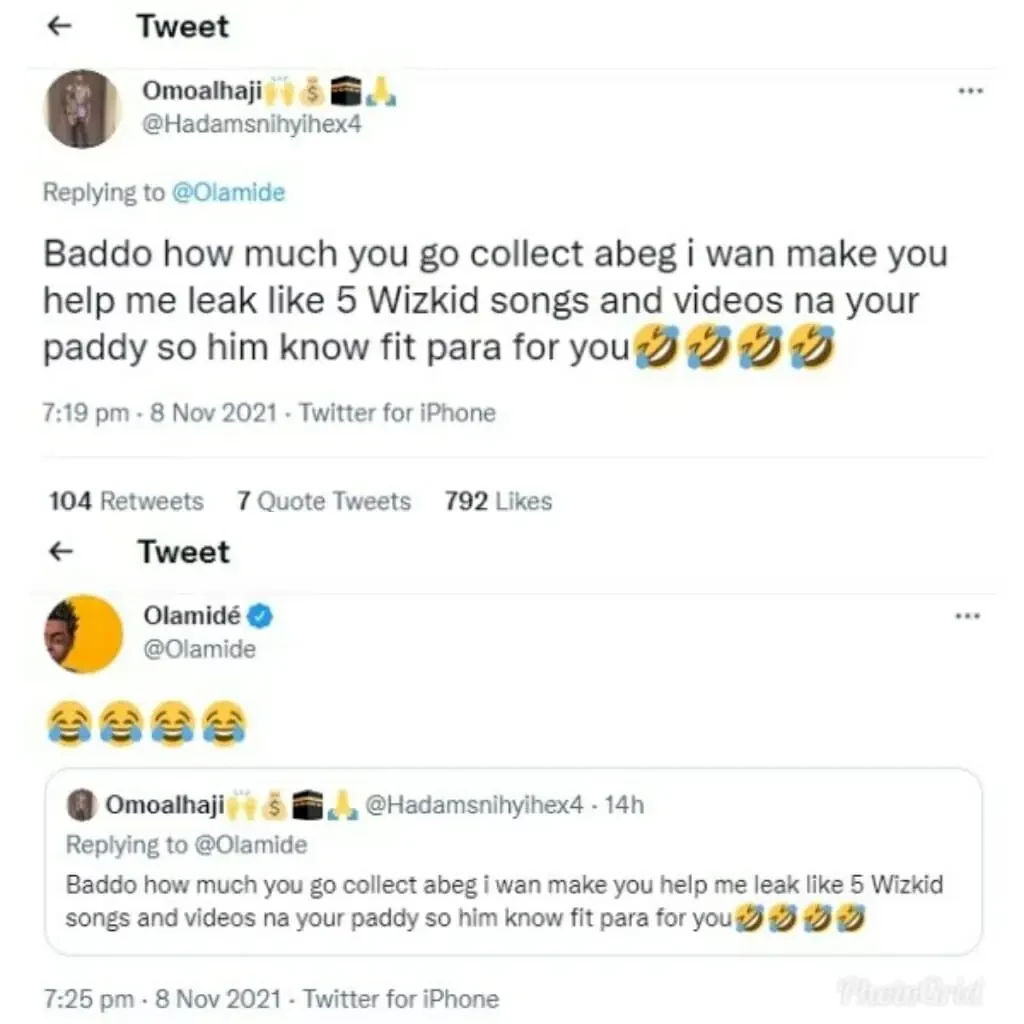Image resolution: width=1024 pixels, height=1024 pixels.
Task: Open the quoted tweet card
Action: (513, 900)
